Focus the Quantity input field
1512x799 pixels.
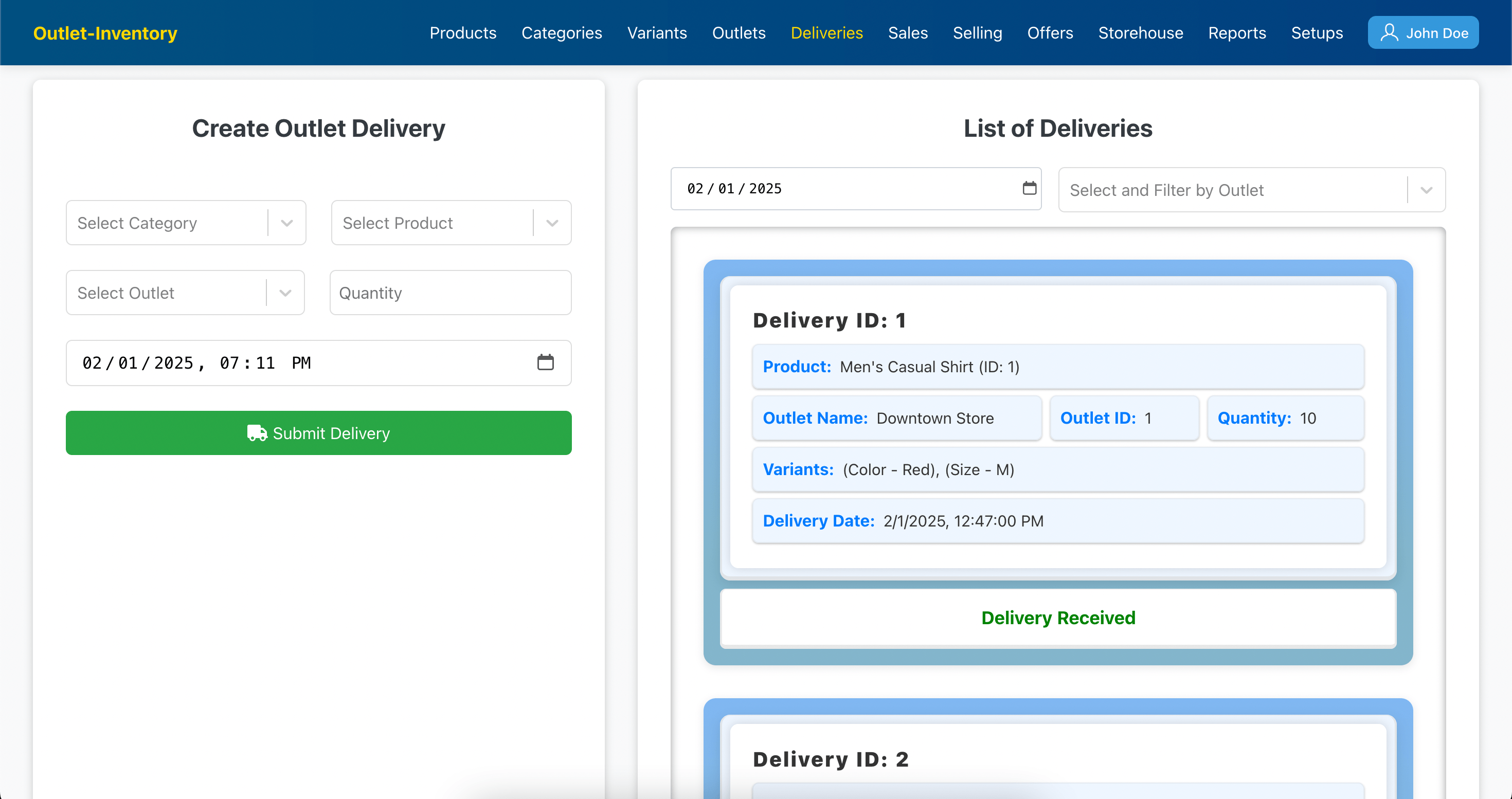point(451,293)
